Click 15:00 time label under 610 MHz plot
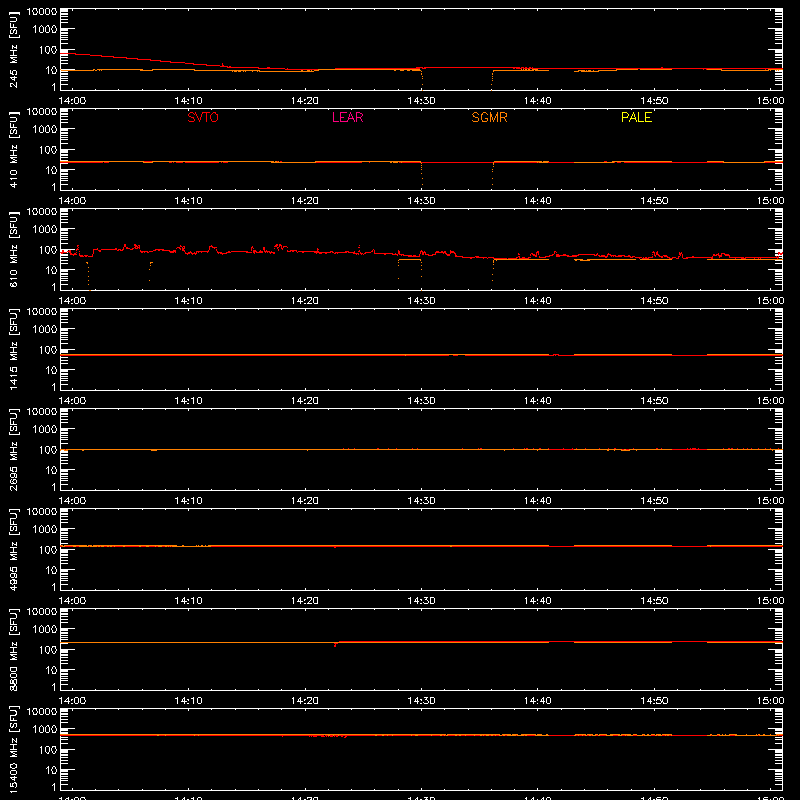 point(770,301)
